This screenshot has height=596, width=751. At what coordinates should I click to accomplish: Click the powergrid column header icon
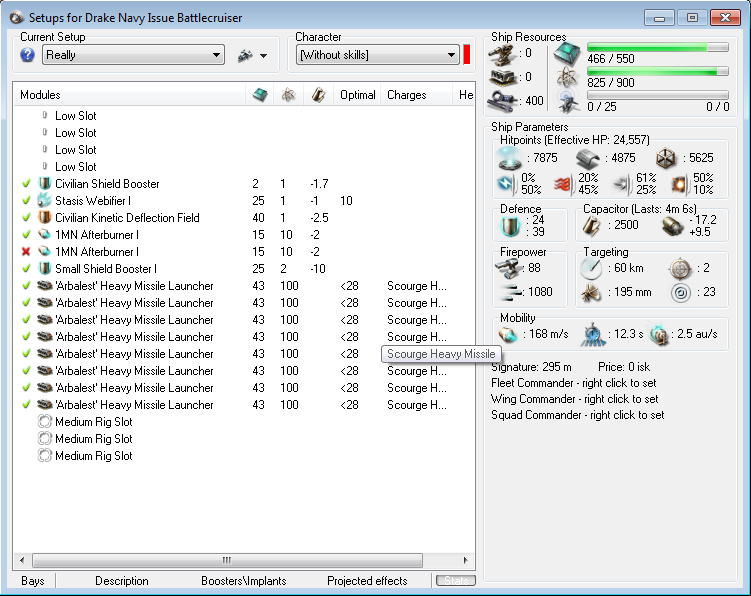point(288,95)
